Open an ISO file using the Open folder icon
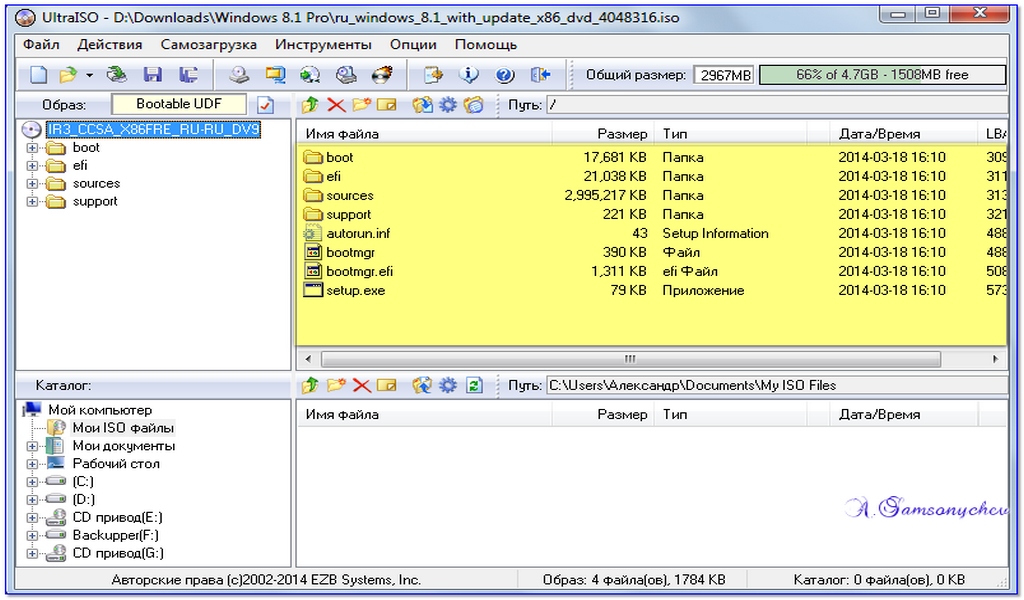Screen dimensions: 1024x600 coord(68,75)
